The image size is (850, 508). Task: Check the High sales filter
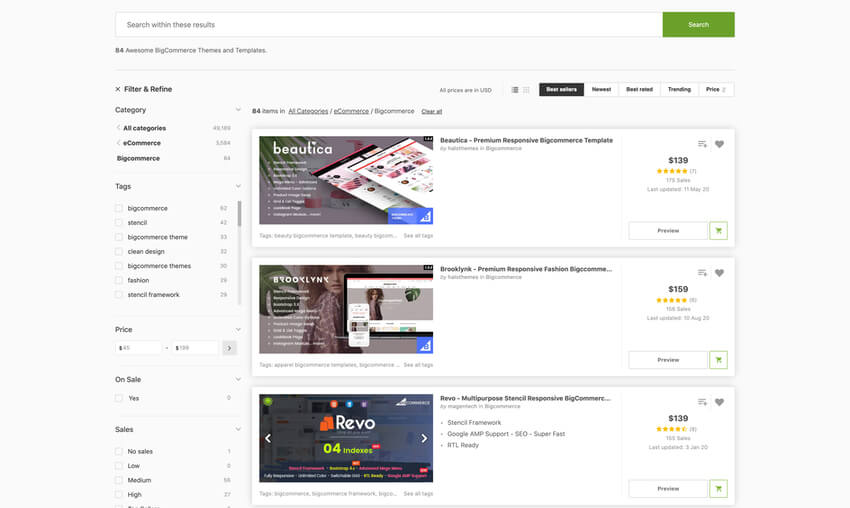click(119, 494)
